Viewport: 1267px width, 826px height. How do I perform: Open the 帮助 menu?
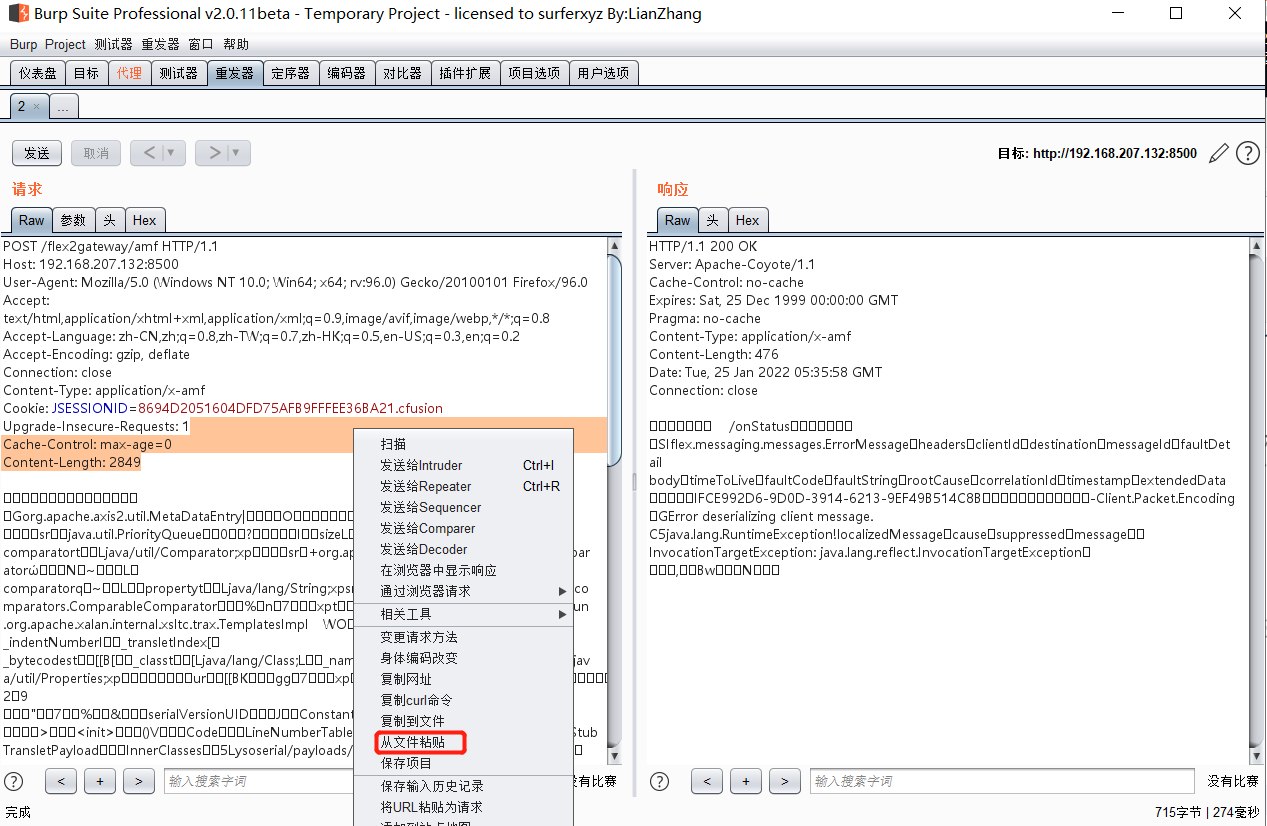click(236, 44)
